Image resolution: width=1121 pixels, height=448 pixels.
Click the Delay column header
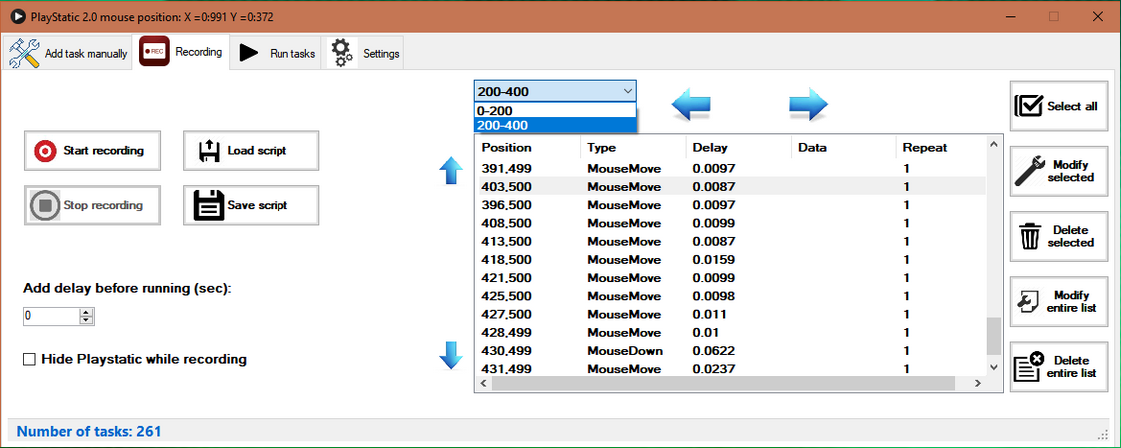click(739, 148)
